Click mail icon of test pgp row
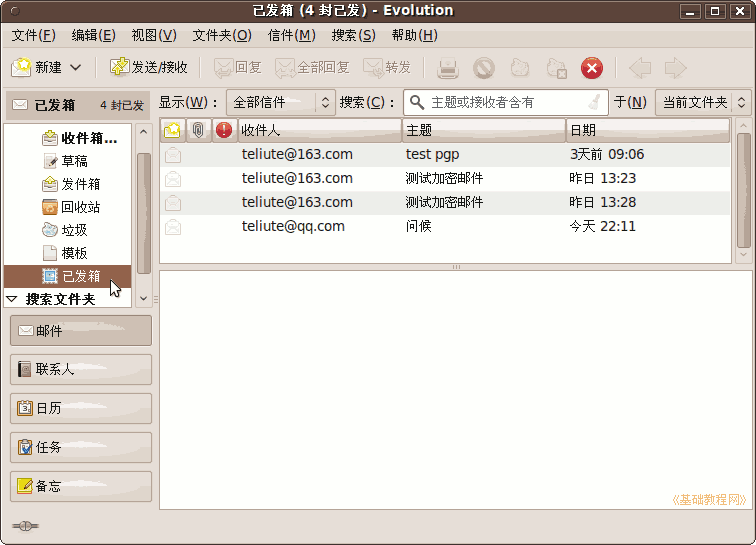Viewport: 756px width, 545px height. [173, 155]
